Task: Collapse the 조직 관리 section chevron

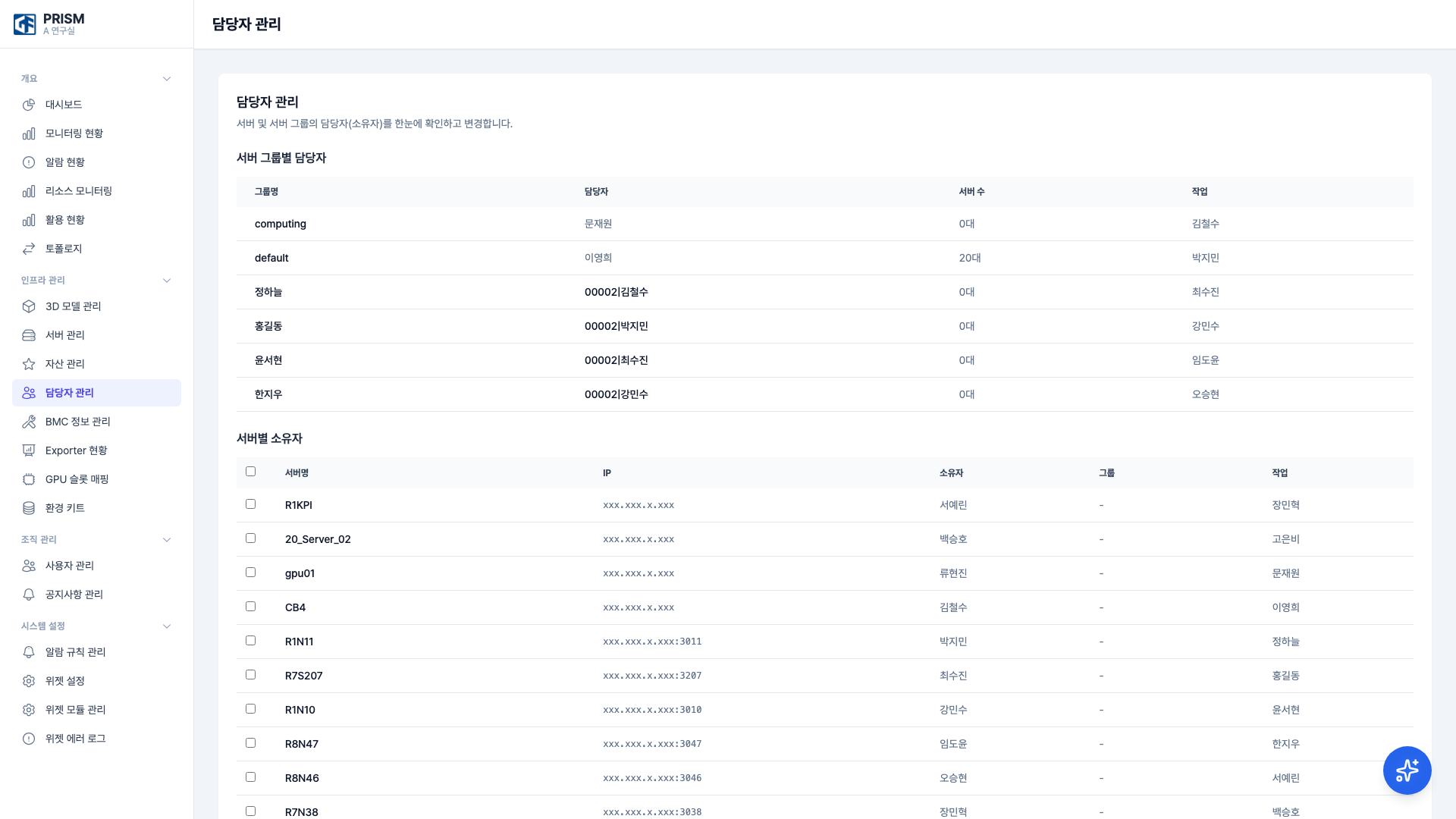Action: coord(167,540)
